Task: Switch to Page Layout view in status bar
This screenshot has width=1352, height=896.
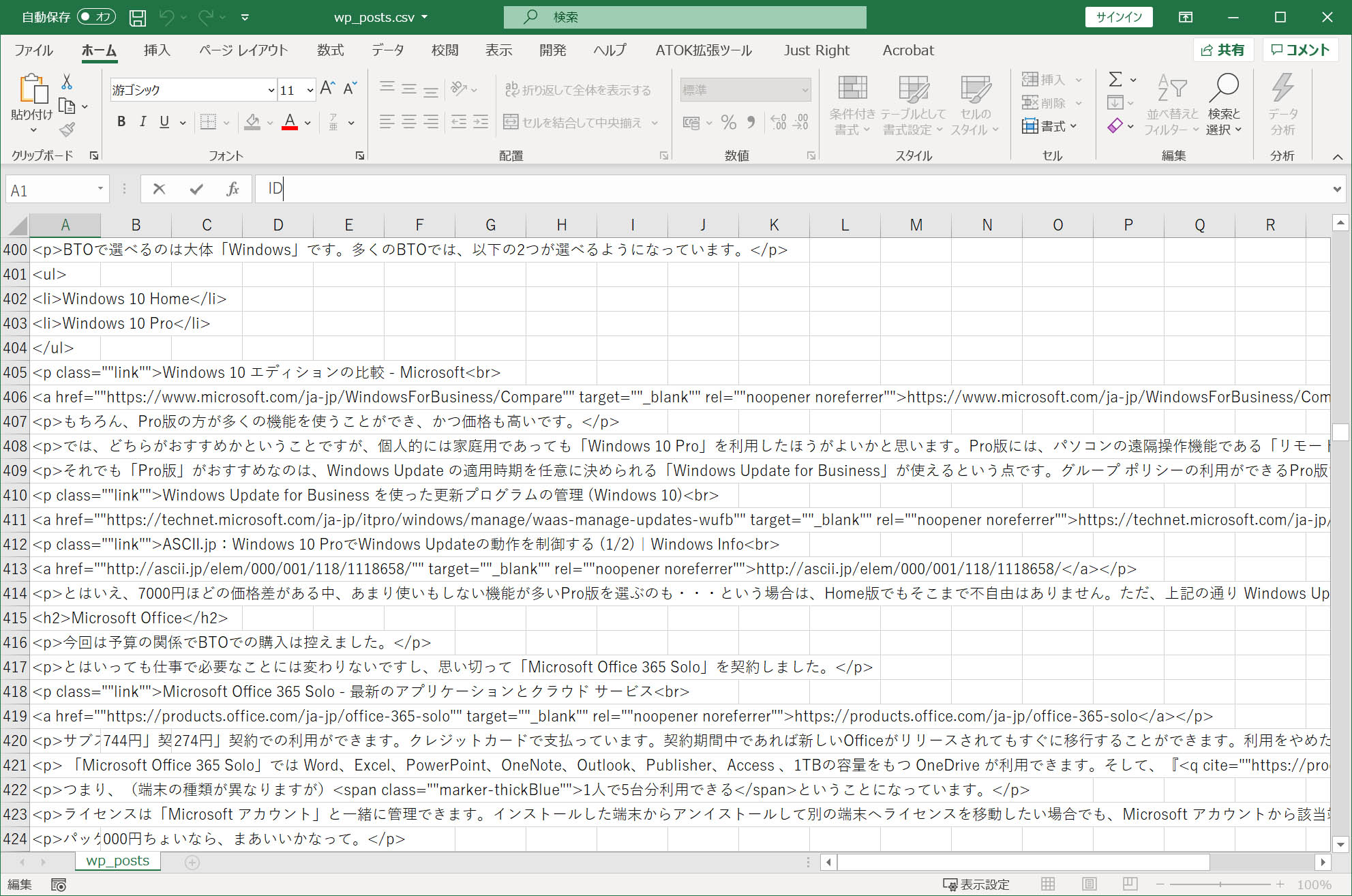Action: point(1089,884)
